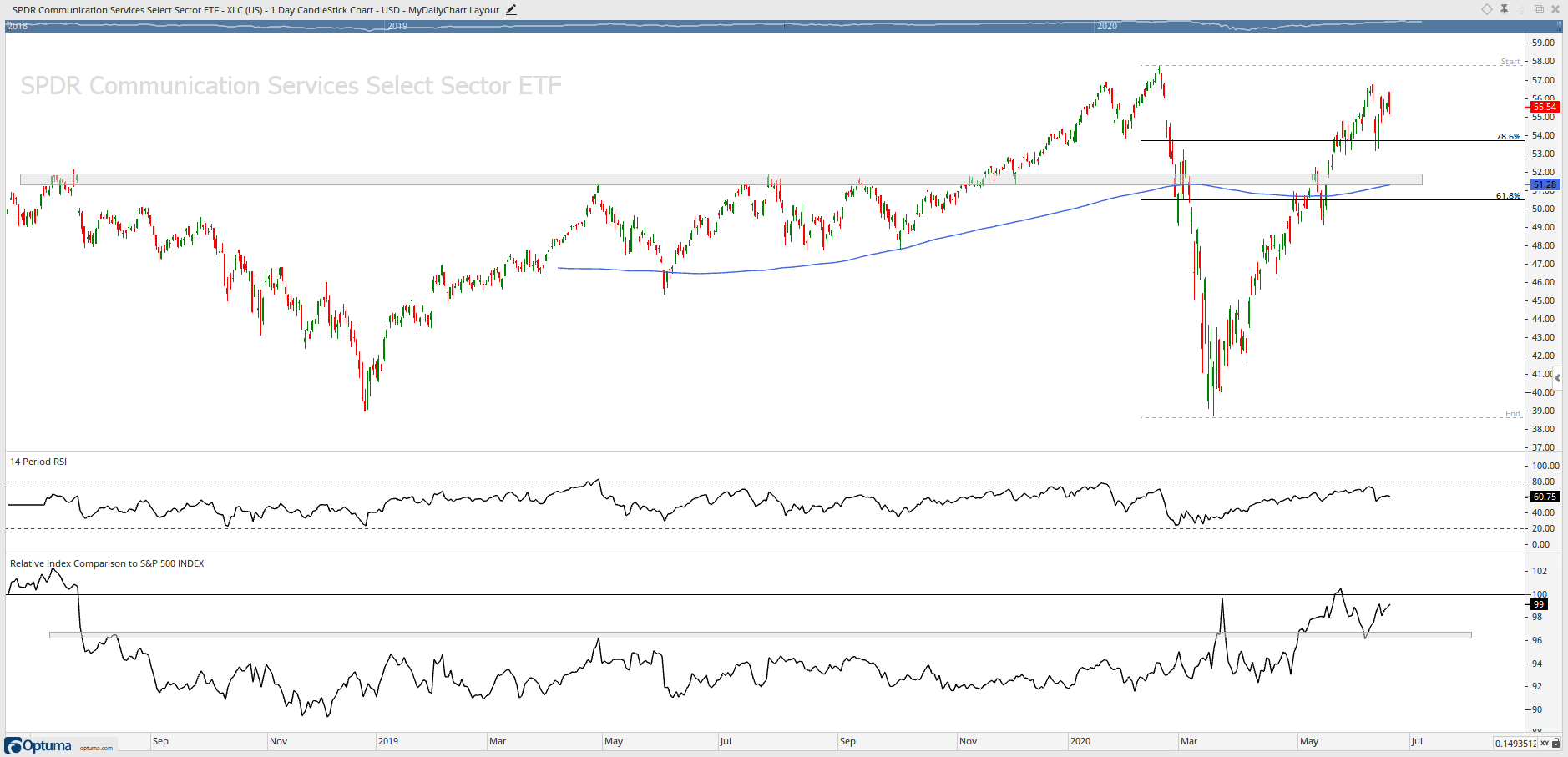1568x757 pixels.
Task: Click the 102 level on the relative index scale
Action: coord(1540,571)
